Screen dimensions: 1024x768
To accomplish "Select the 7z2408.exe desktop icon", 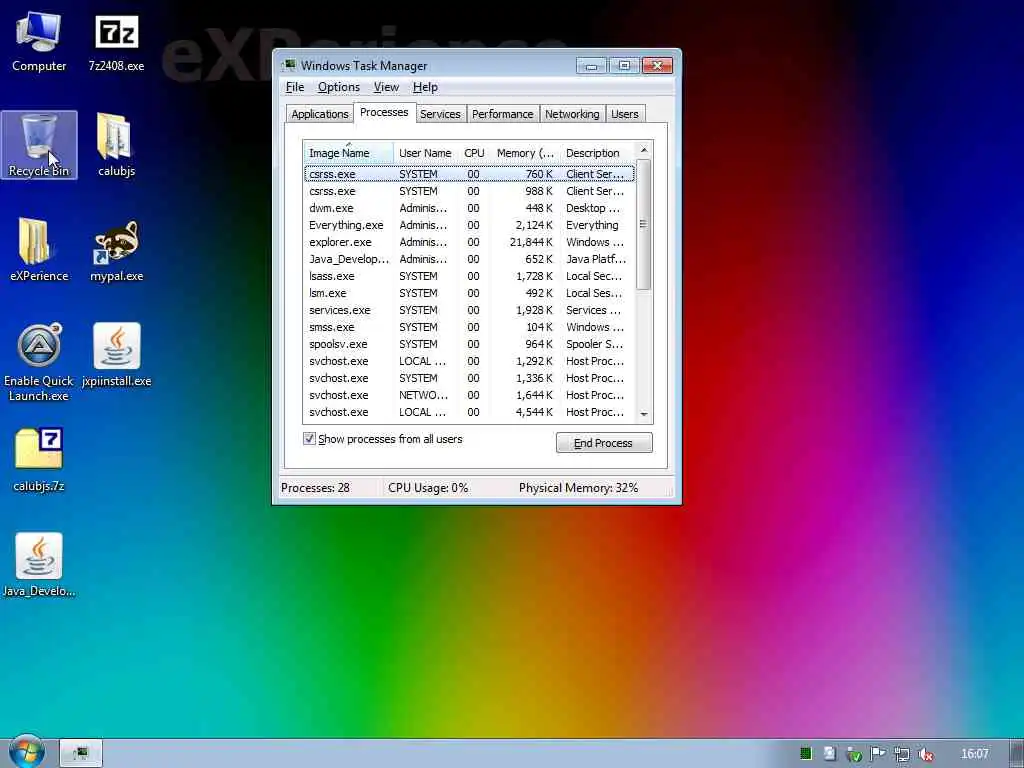I will point(116,42).
